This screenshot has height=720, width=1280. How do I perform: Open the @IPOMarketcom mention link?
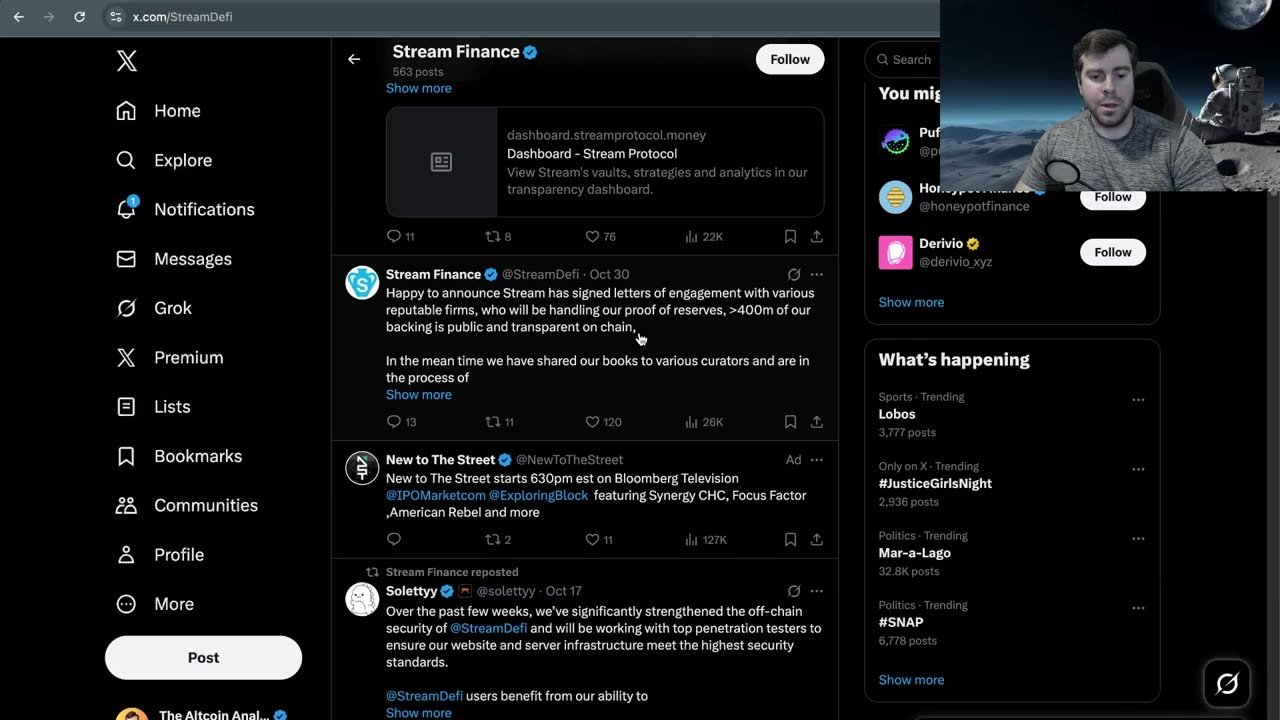click(x=435, y=495)
